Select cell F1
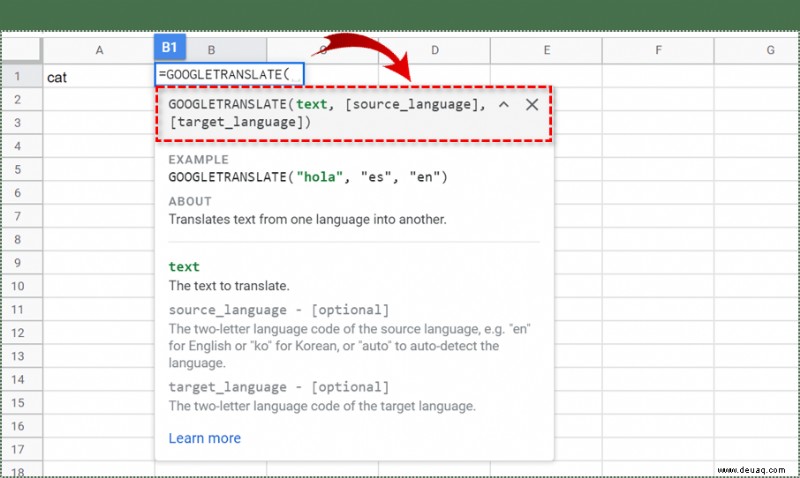The image size is (800, 478). pyautogui.click(x=658, y=77)
